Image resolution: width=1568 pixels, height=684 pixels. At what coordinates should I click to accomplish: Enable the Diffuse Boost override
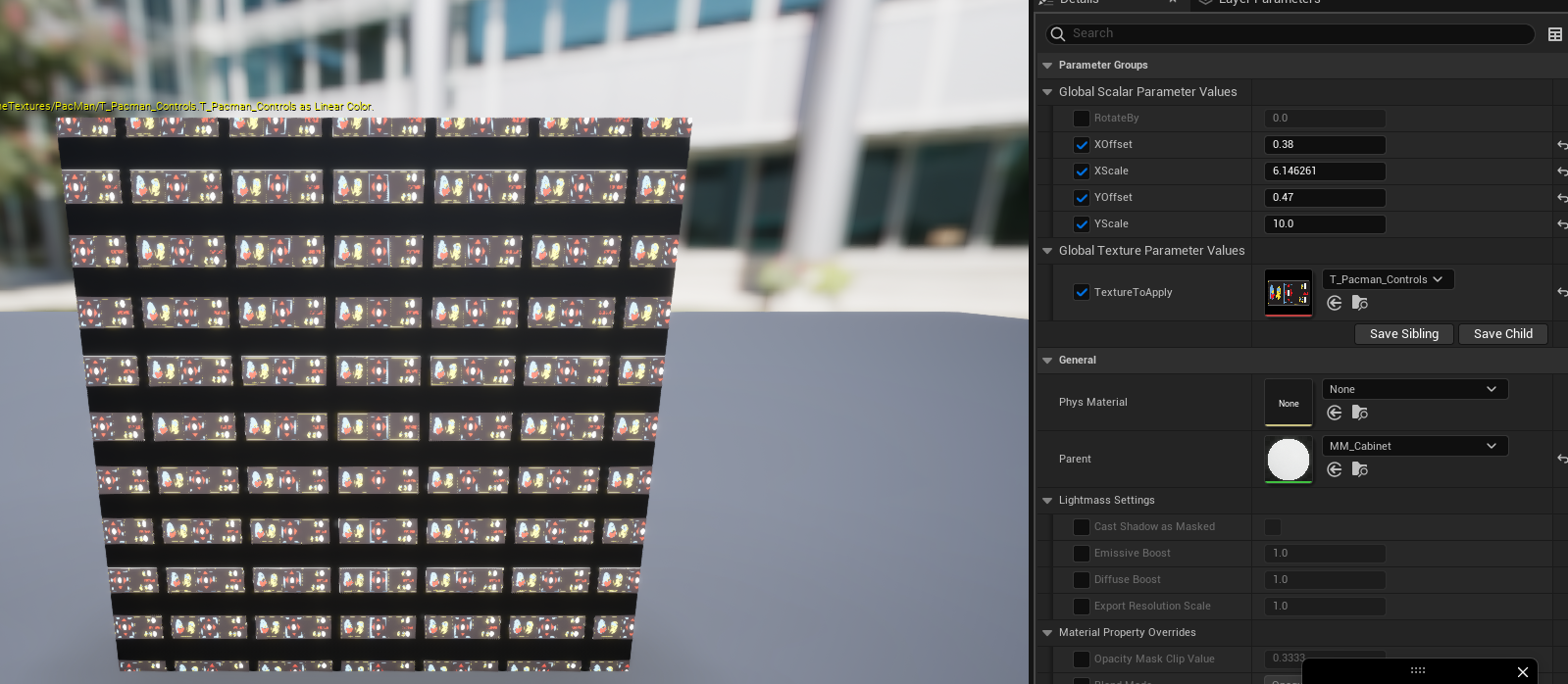pos(1082,580)
